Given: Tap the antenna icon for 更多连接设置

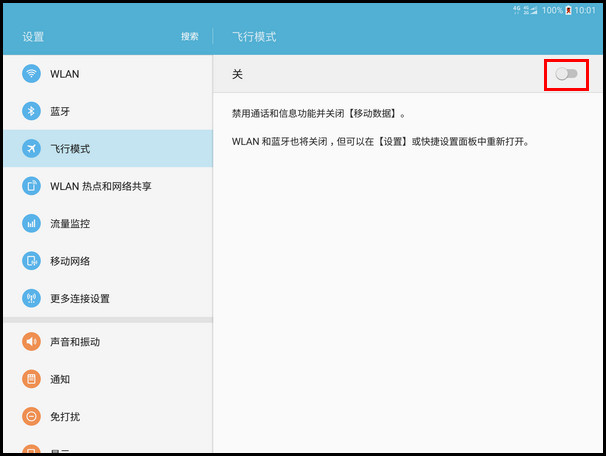Looking at the screenshot, I should click(x=31, y=298).
